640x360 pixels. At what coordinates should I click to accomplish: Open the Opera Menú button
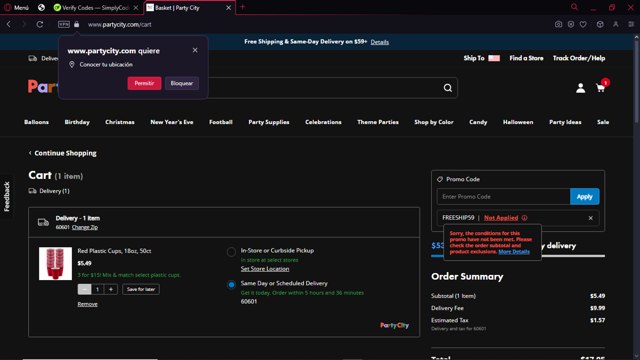[x=16, y=7]
